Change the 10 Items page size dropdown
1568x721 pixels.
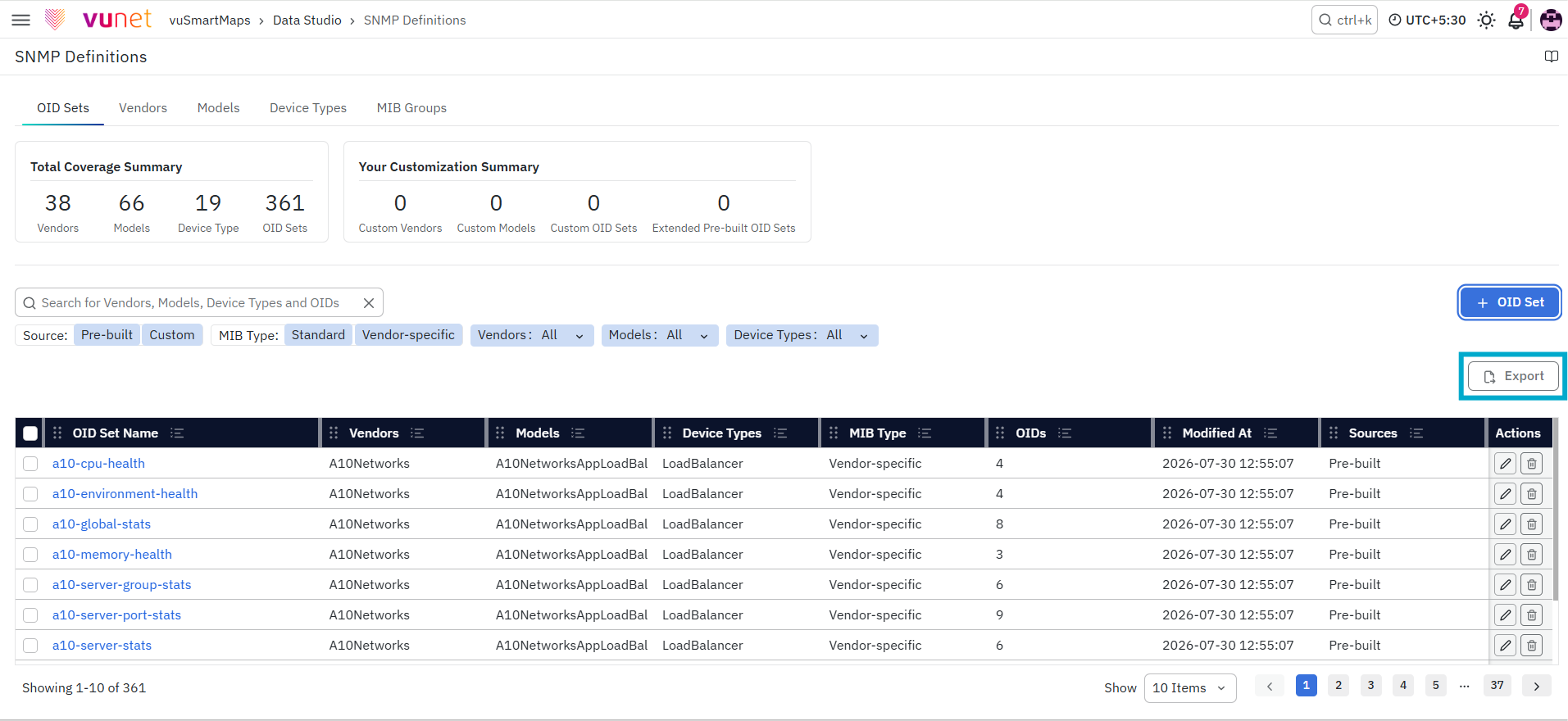coord(1189,688)
